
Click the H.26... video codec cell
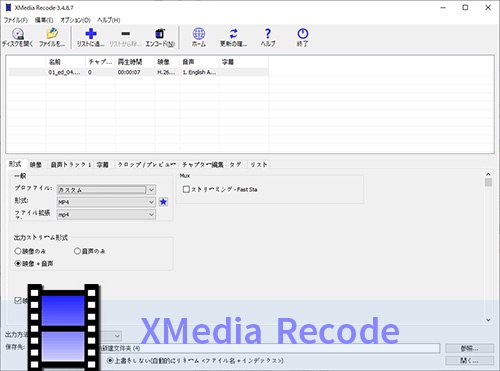pyautogui.click(x=166, y=72)
